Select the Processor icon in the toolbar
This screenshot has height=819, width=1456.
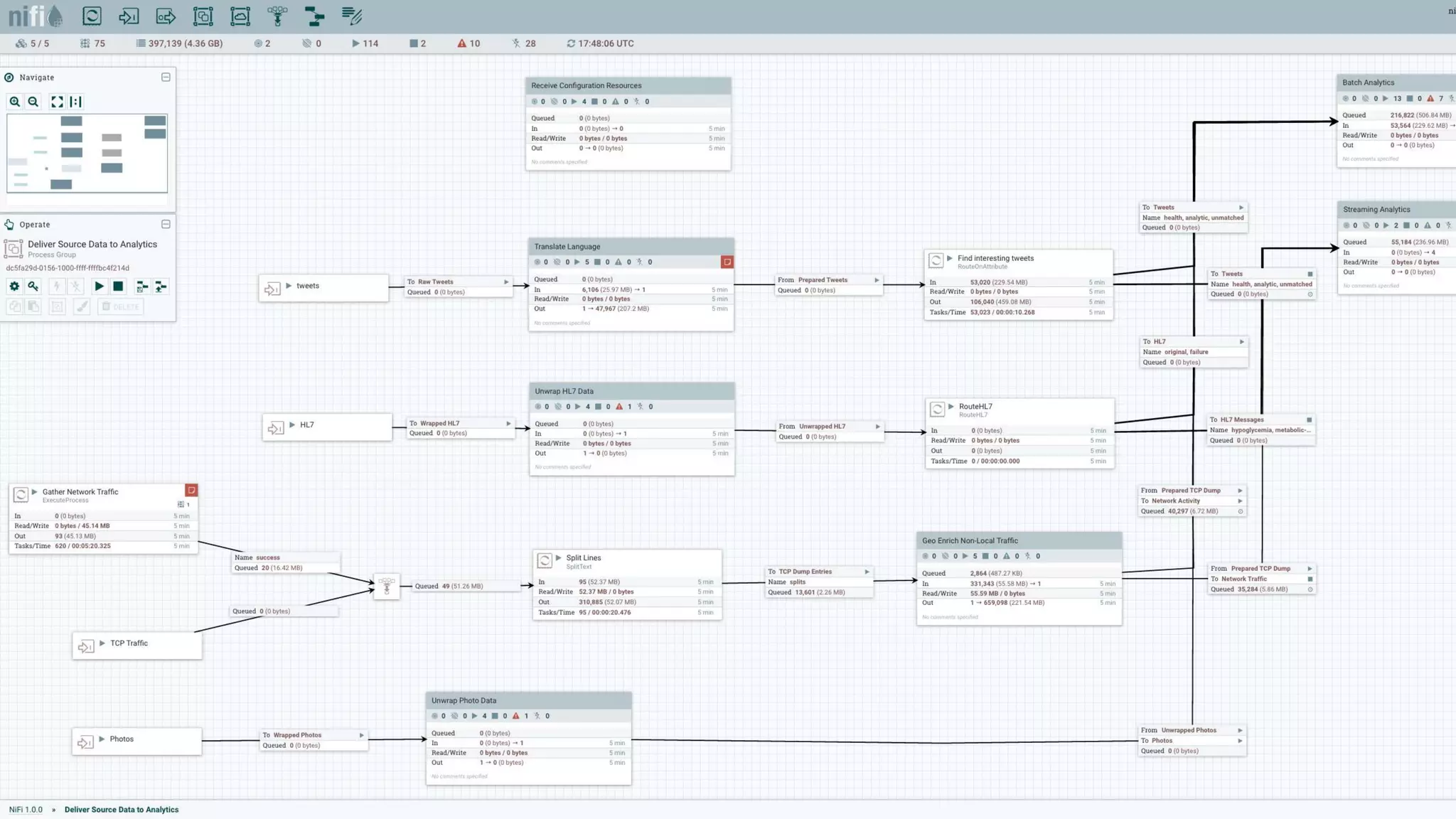tap(92, 16)
